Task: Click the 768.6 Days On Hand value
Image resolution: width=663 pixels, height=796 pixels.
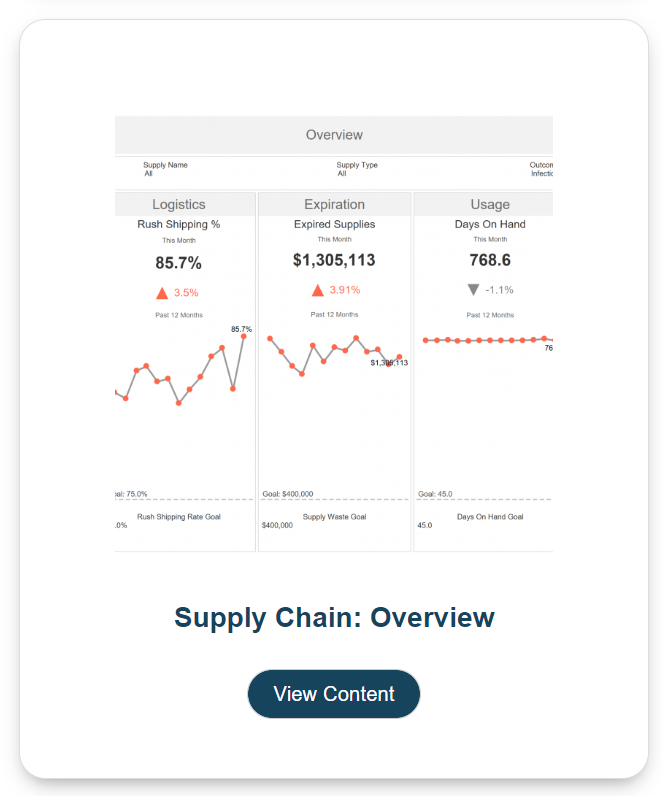Action: click(x=489, y=261)
